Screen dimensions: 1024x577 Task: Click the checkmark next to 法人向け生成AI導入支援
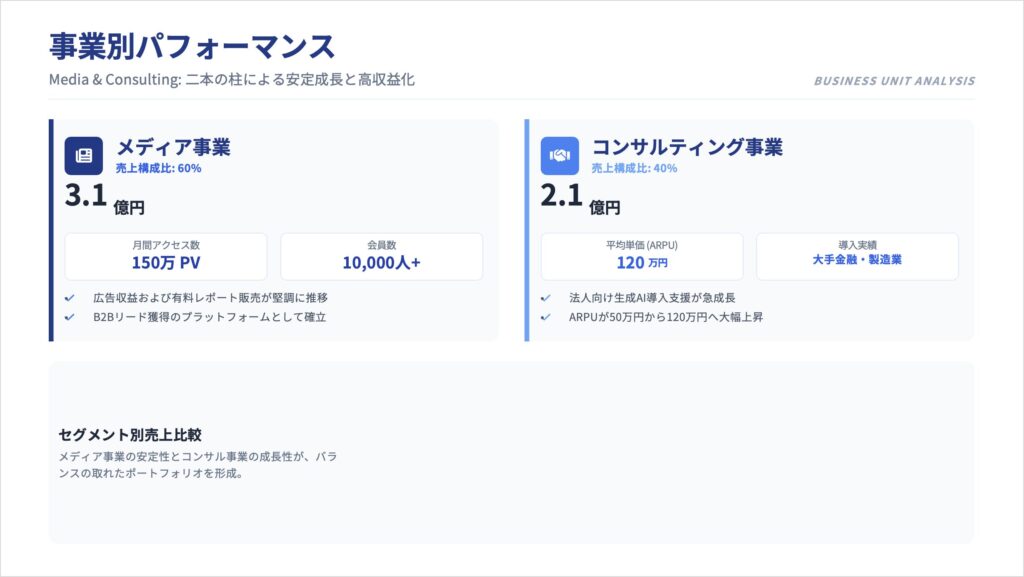[545, 298]
